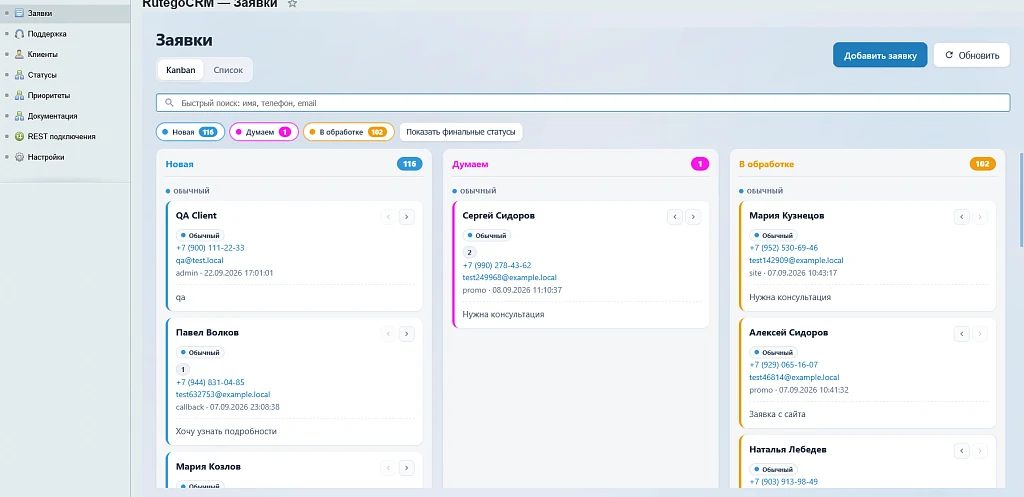Open the Документация sidebar icon

click(x=19, y=116)
